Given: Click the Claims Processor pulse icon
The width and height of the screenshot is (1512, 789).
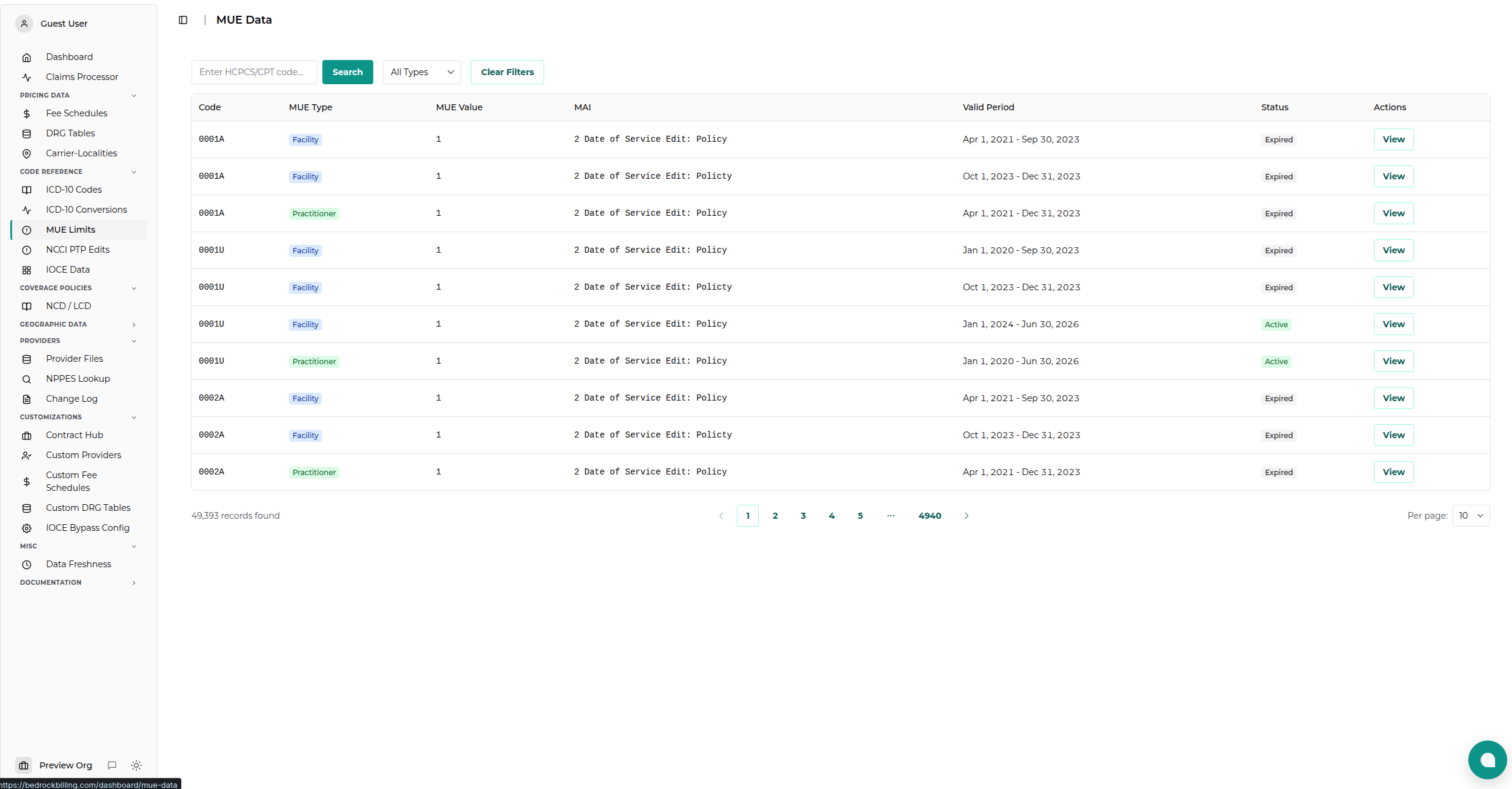Looking at the screenshot, I should click(27, 78).
